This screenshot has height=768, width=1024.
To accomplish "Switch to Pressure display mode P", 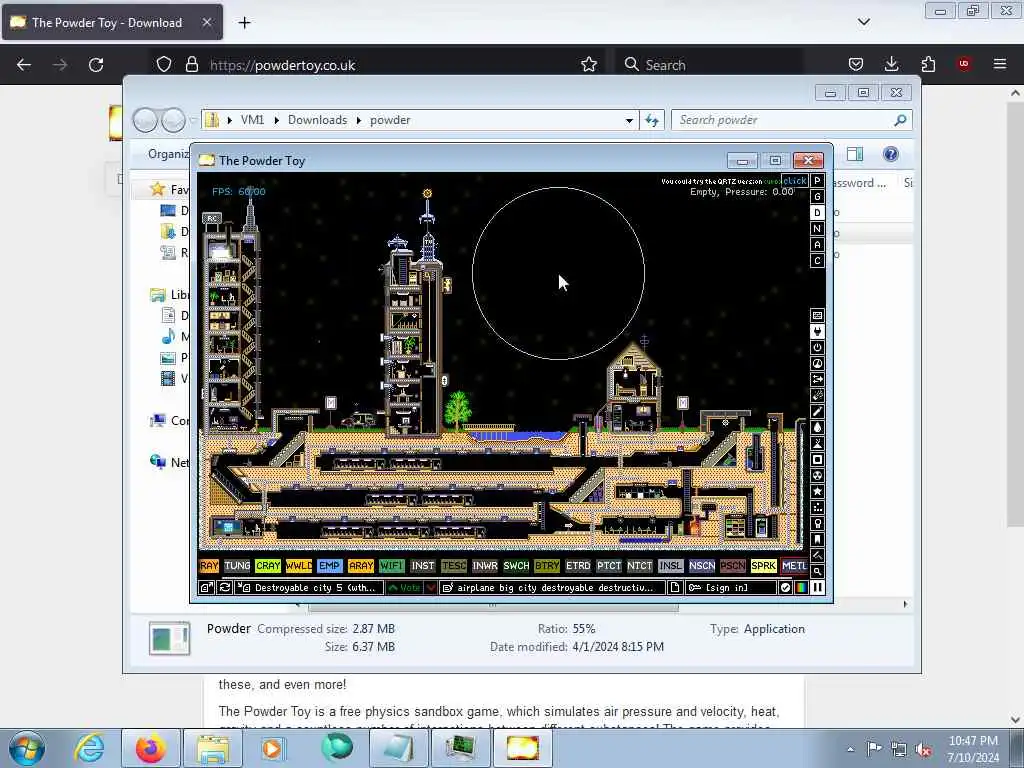I will click(817, 180).
